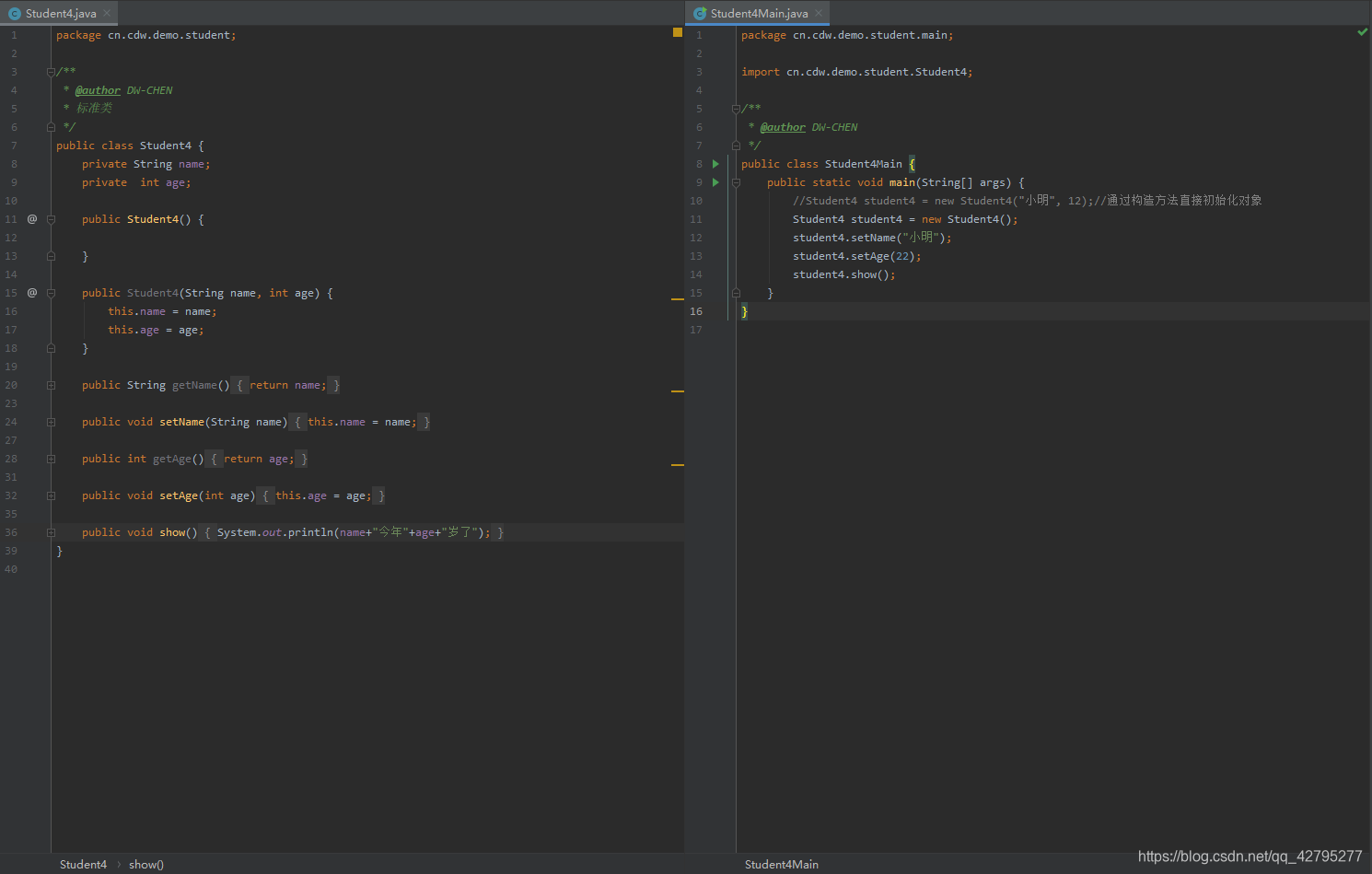Close the Student4.java editor tab
The image size is (1372, 874).
[x=107, y=13]
